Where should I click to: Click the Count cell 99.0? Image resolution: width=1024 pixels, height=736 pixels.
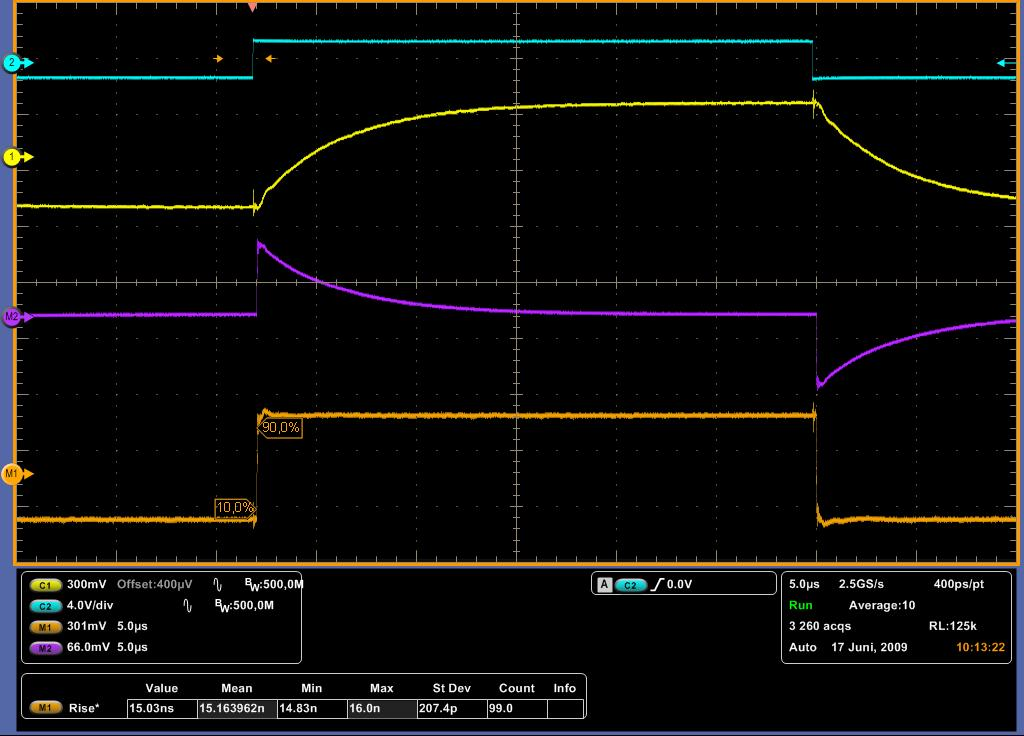click(x=517, y=709)
